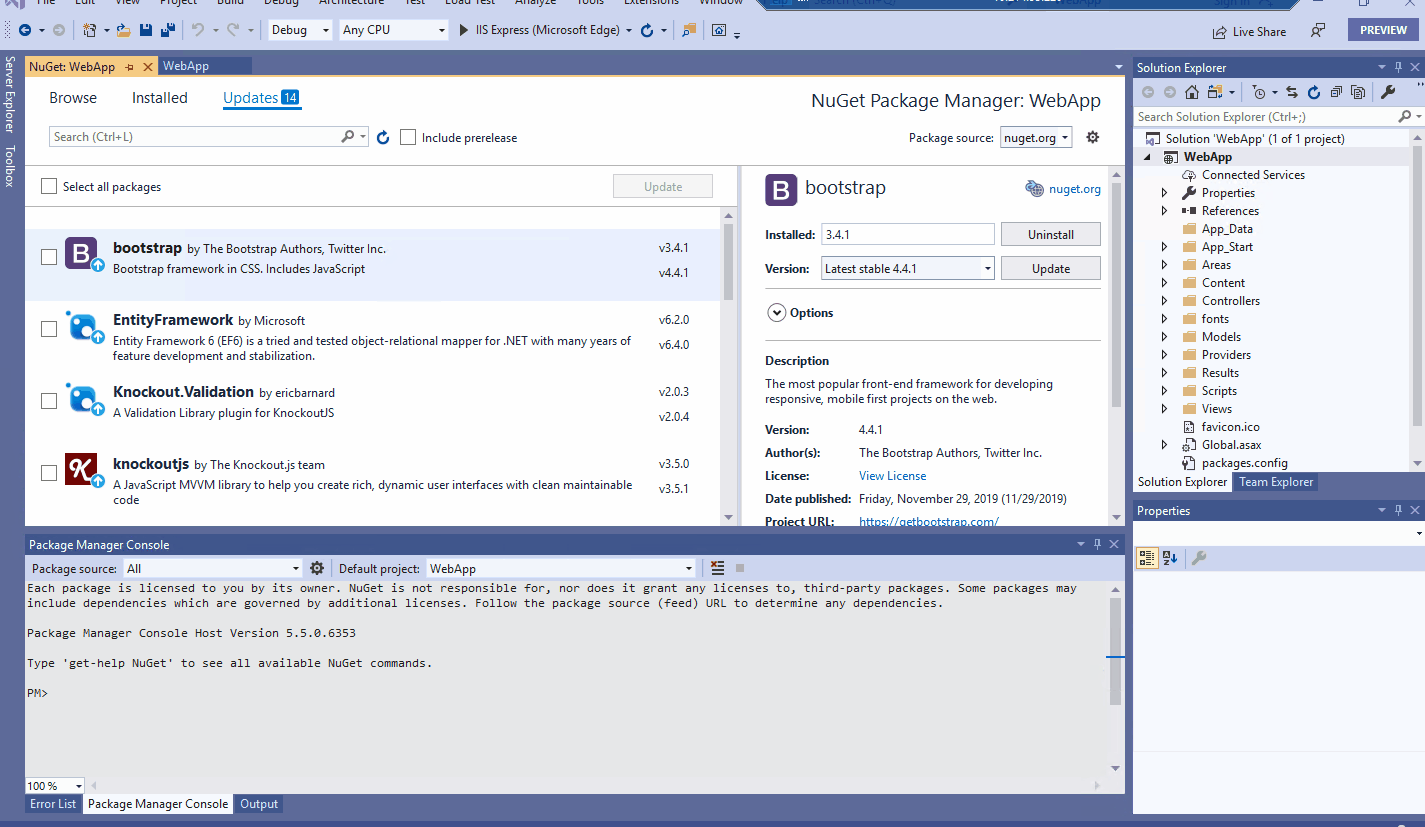Screen dimensions: 1425x827
Task: Click the PREVIEW button
Action: pos(1383,30)
